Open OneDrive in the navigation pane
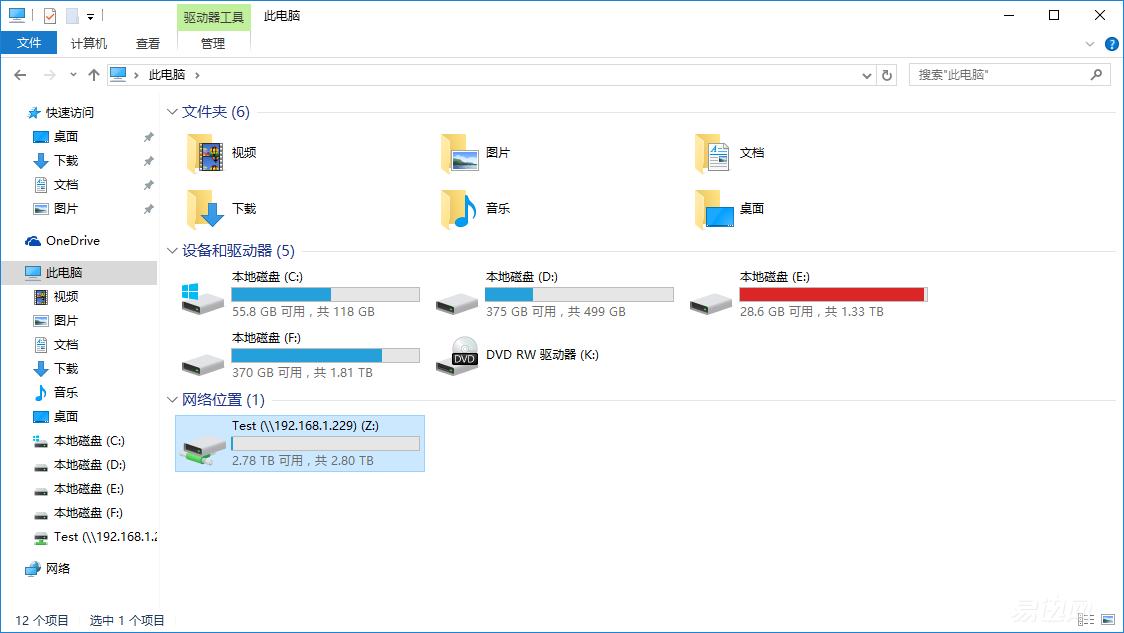 (62, 241)
